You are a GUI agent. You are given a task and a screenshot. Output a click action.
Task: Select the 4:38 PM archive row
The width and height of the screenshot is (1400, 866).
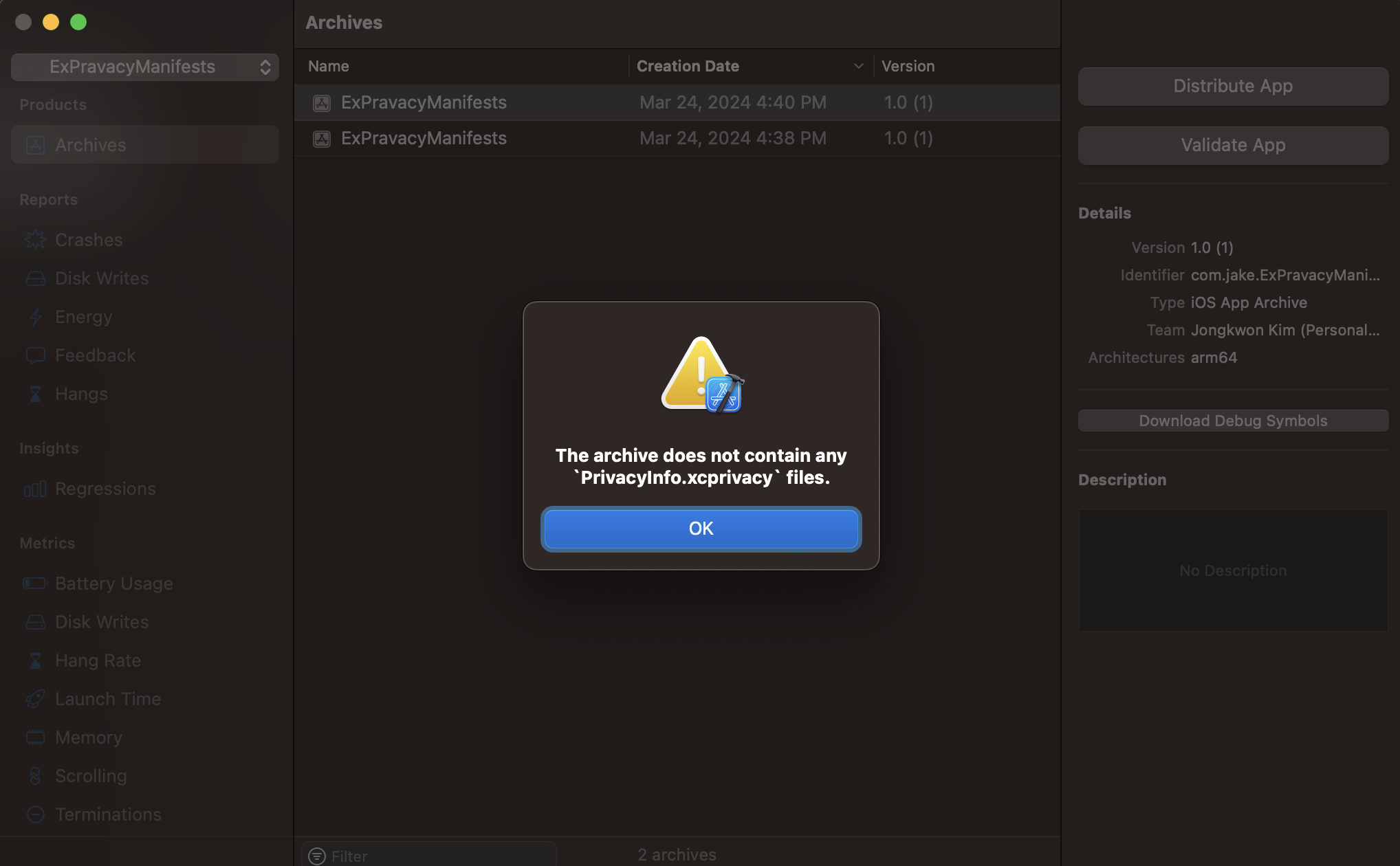tap(677, 138)
